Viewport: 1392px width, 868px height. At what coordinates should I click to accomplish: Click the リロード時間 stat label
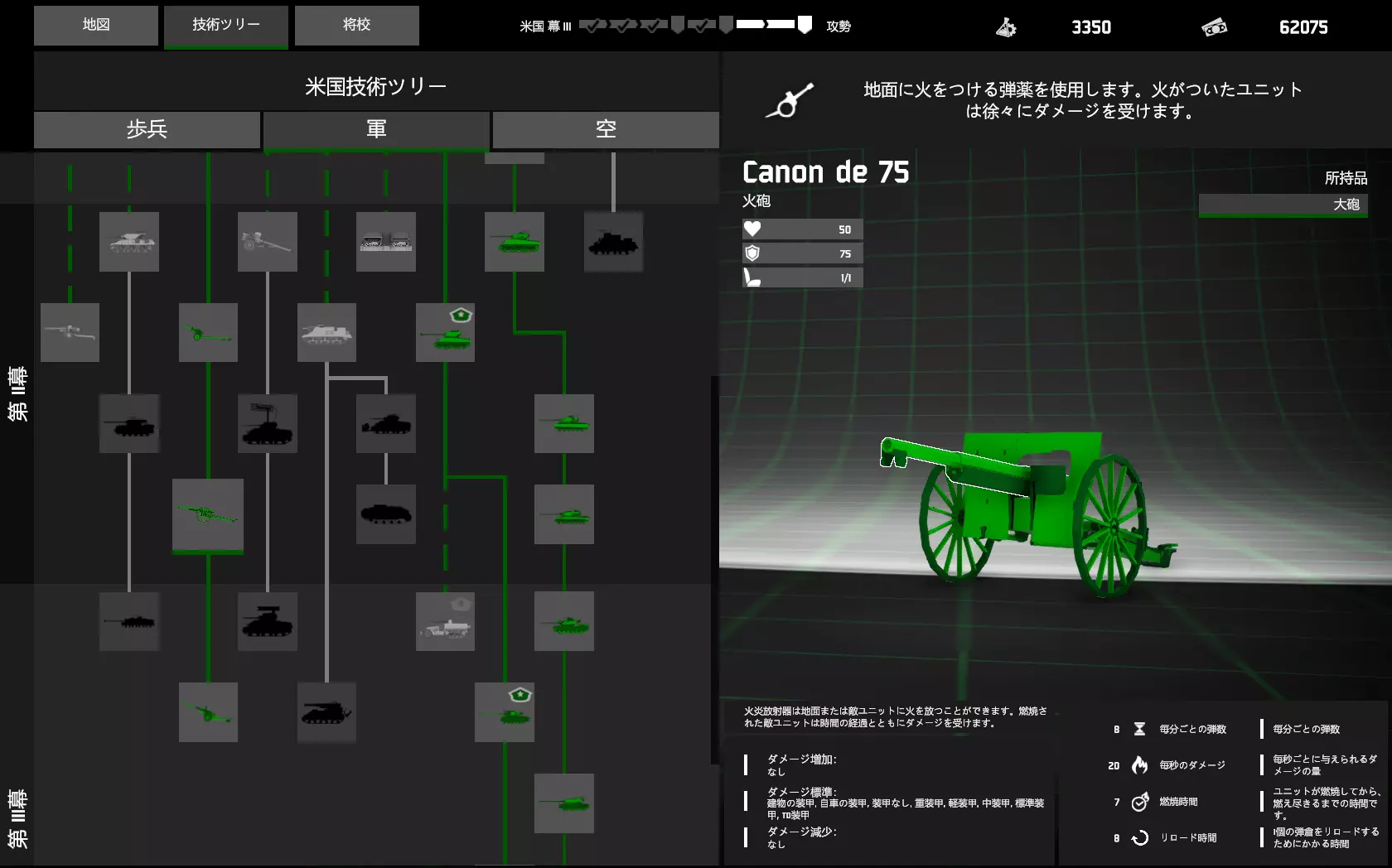[1188, 838]
